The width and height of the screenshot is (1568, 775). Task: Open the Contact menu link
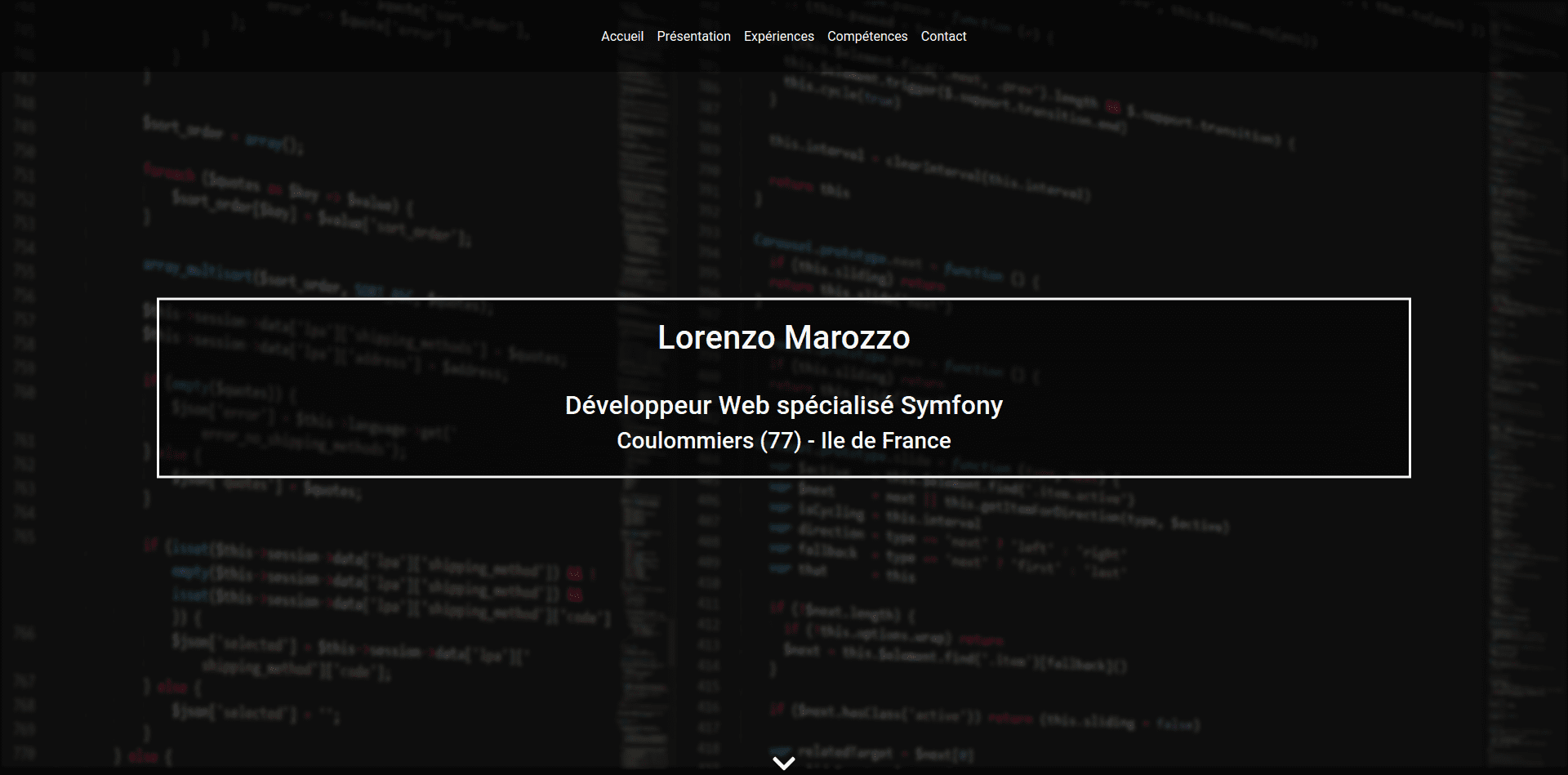[x=943, y=36]
